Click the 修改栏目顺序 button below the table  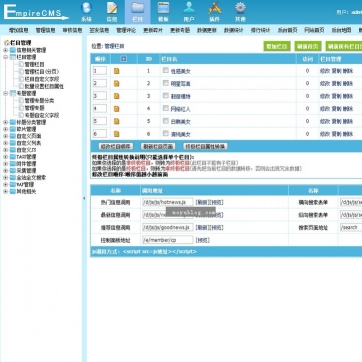pos(116,146)
